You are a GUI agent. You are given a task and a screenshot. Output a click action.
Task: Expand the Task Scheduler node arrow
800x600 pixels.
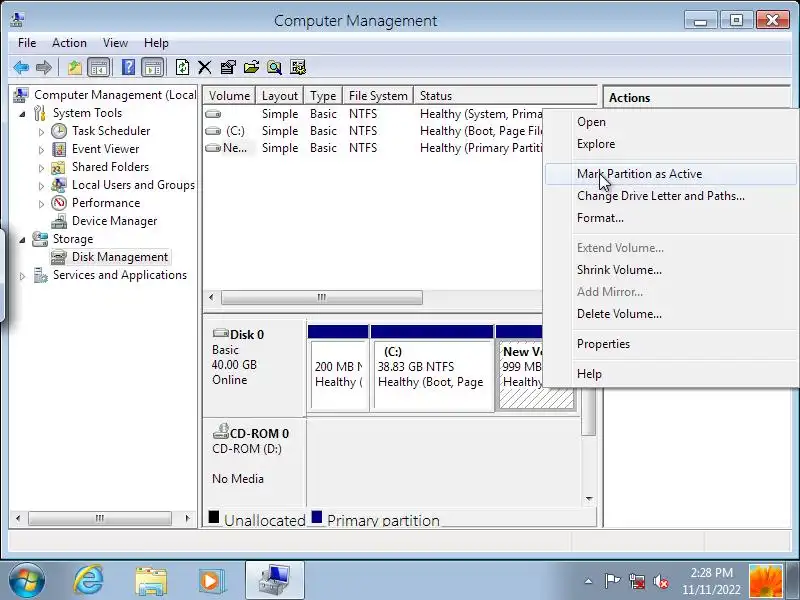coord(41,132)
